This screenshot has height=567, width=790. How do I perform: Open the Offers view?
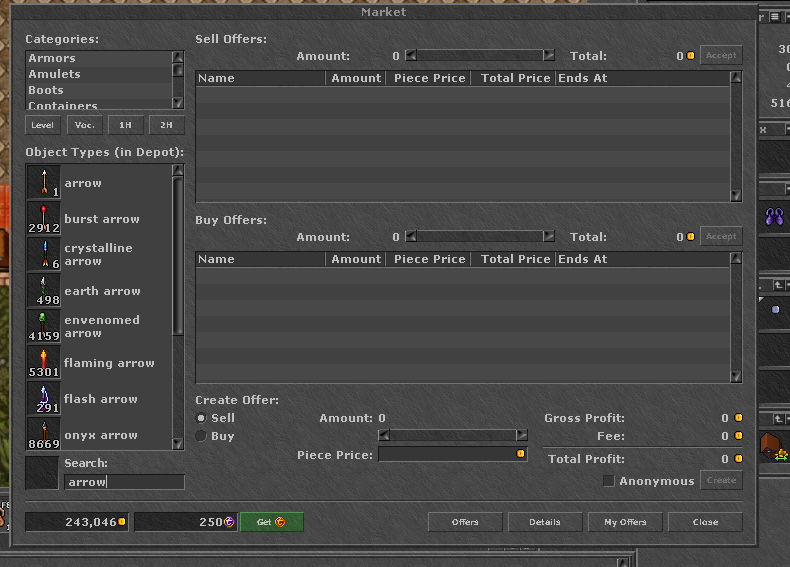tap(465, 522)
